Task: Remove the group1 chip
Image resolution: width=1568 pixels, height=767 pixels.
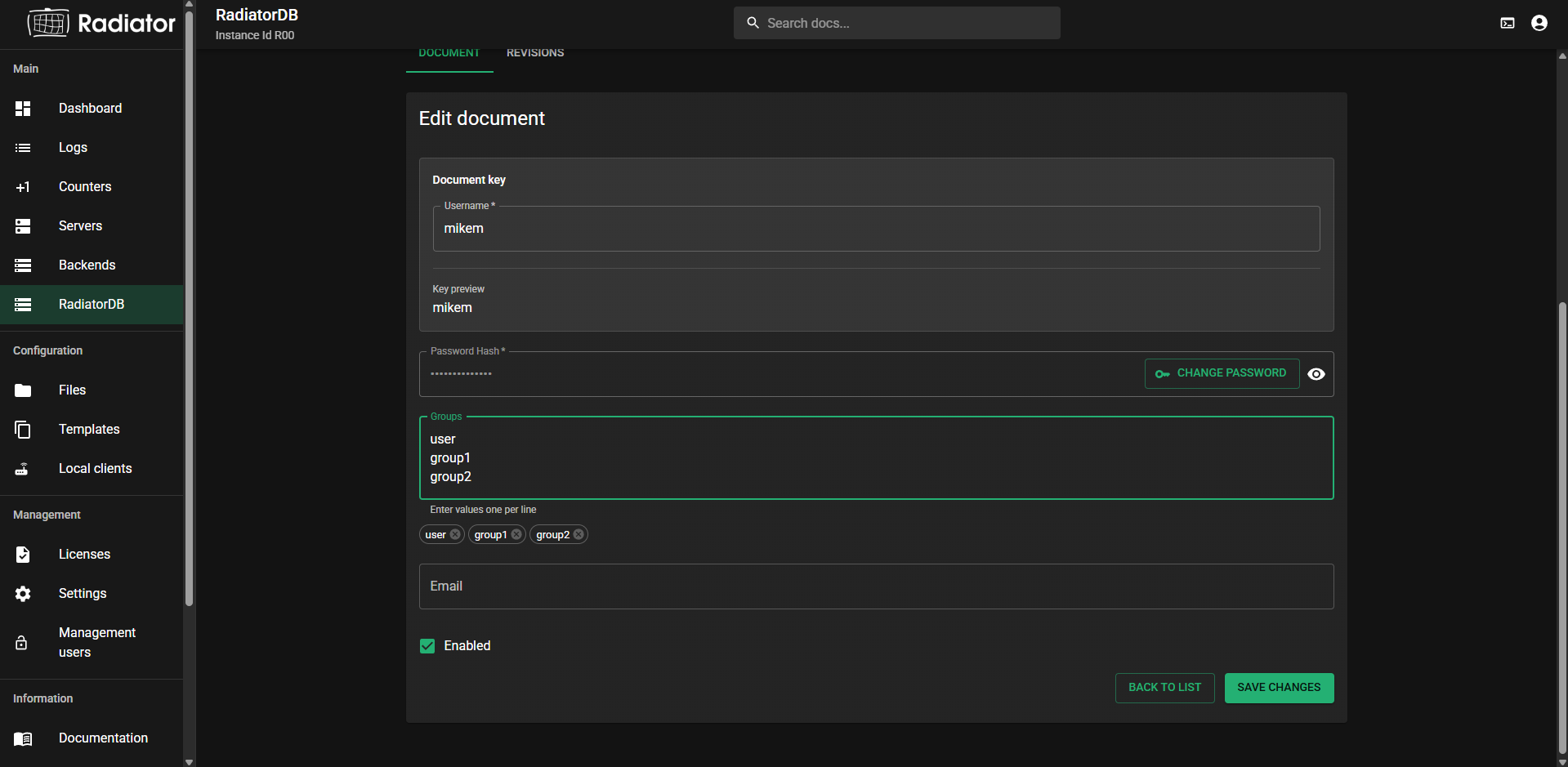Action: click(x=516, y=534)
